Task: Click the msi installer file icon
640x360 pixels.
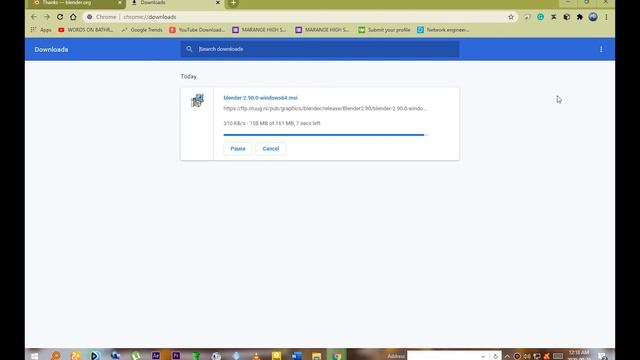Action: [197, 100]
